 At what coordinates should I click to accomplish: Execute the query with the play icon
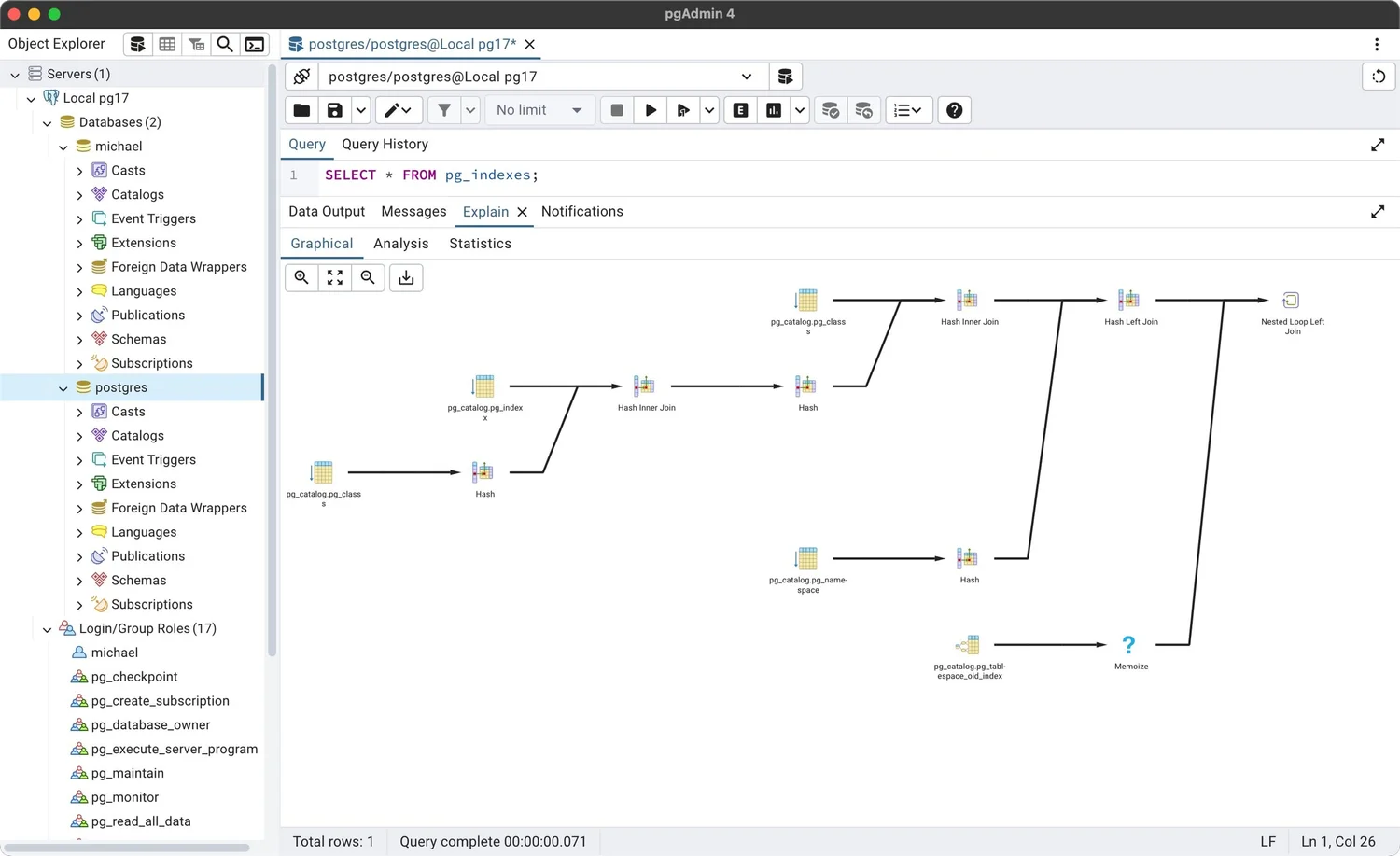650,110
